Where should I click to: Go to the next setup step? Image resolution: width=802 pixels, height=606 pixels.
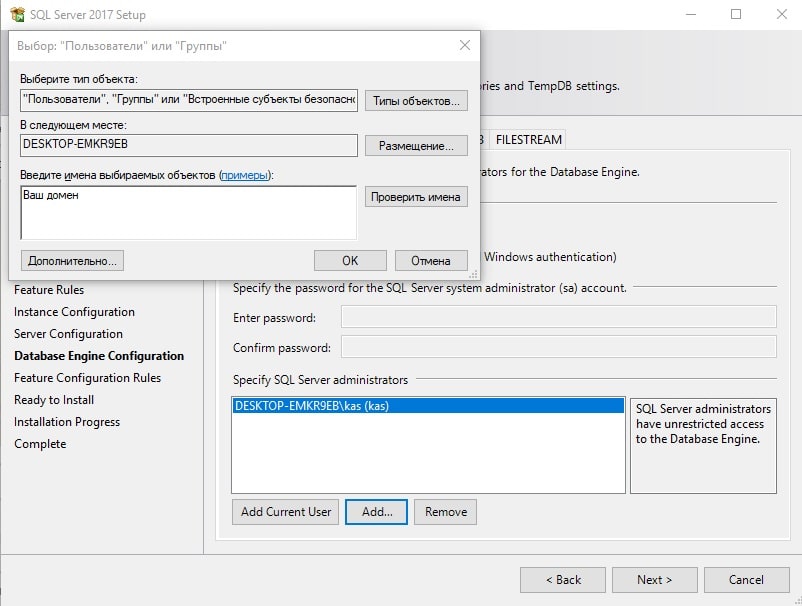tap(655, 580)
